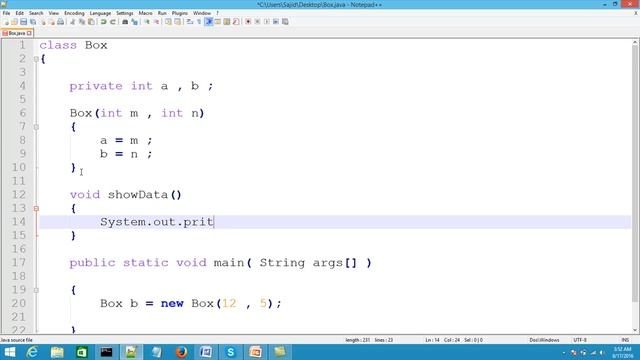
Task: Click the scrollbar down arrow
Action: tap(635, 330)
